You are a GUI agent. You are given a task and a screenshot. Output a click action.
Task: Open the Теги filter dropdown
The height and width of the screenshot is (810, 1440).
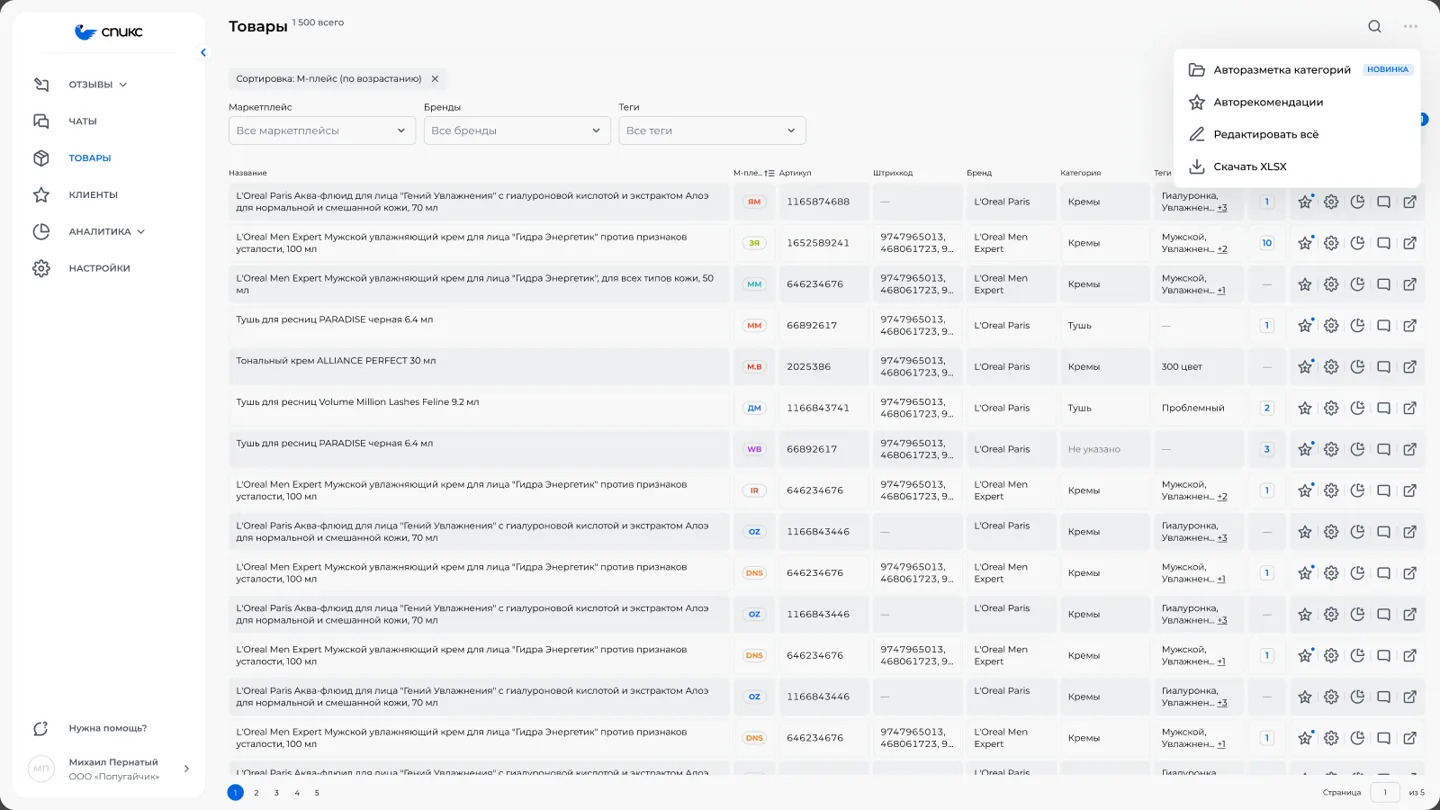pyautogui.click(x=712, y=130)
